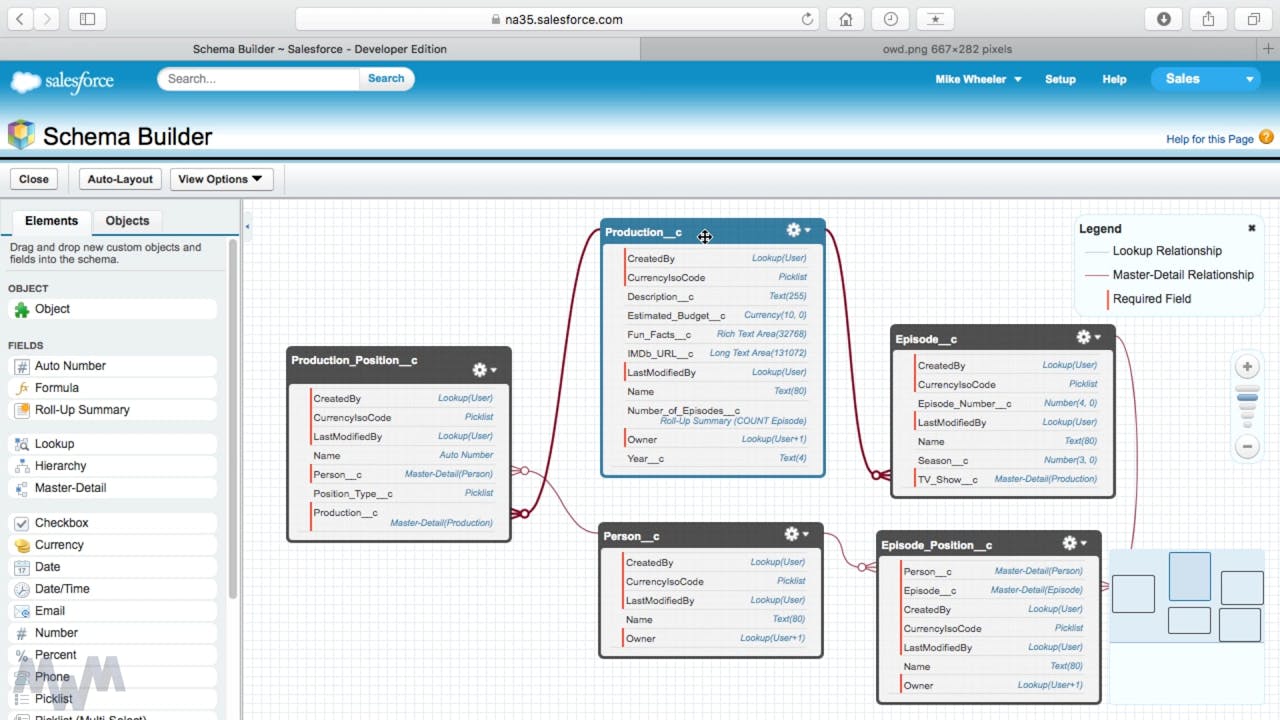Screen dimensions: 1280x720
Task: Select the Episode_Number__c field
Action: tap(1007, 403)
